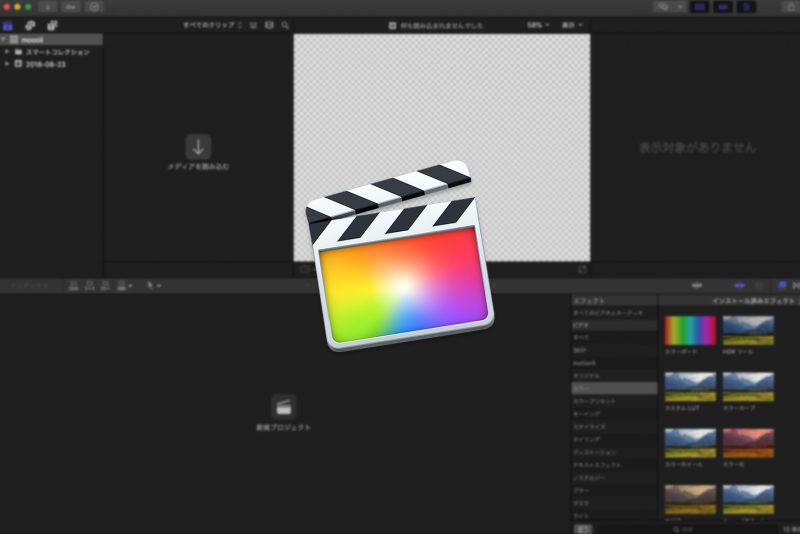Click the import media down-arrow icon in top toolbar

(x=47, y=7)
